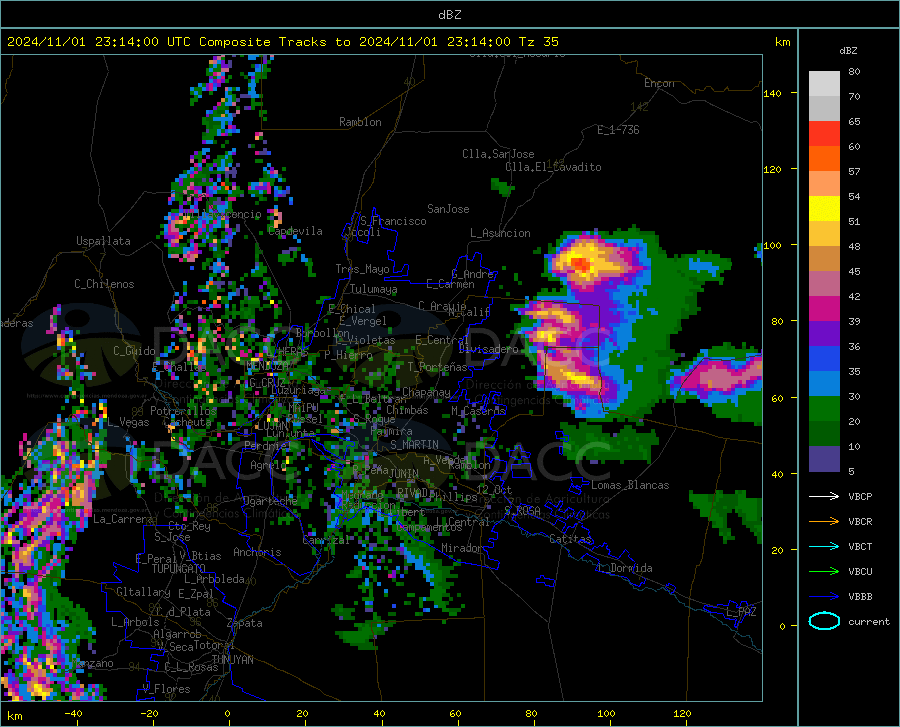Click the 'Ugarteche' map label
900x727 pixels.
(270, 501)
